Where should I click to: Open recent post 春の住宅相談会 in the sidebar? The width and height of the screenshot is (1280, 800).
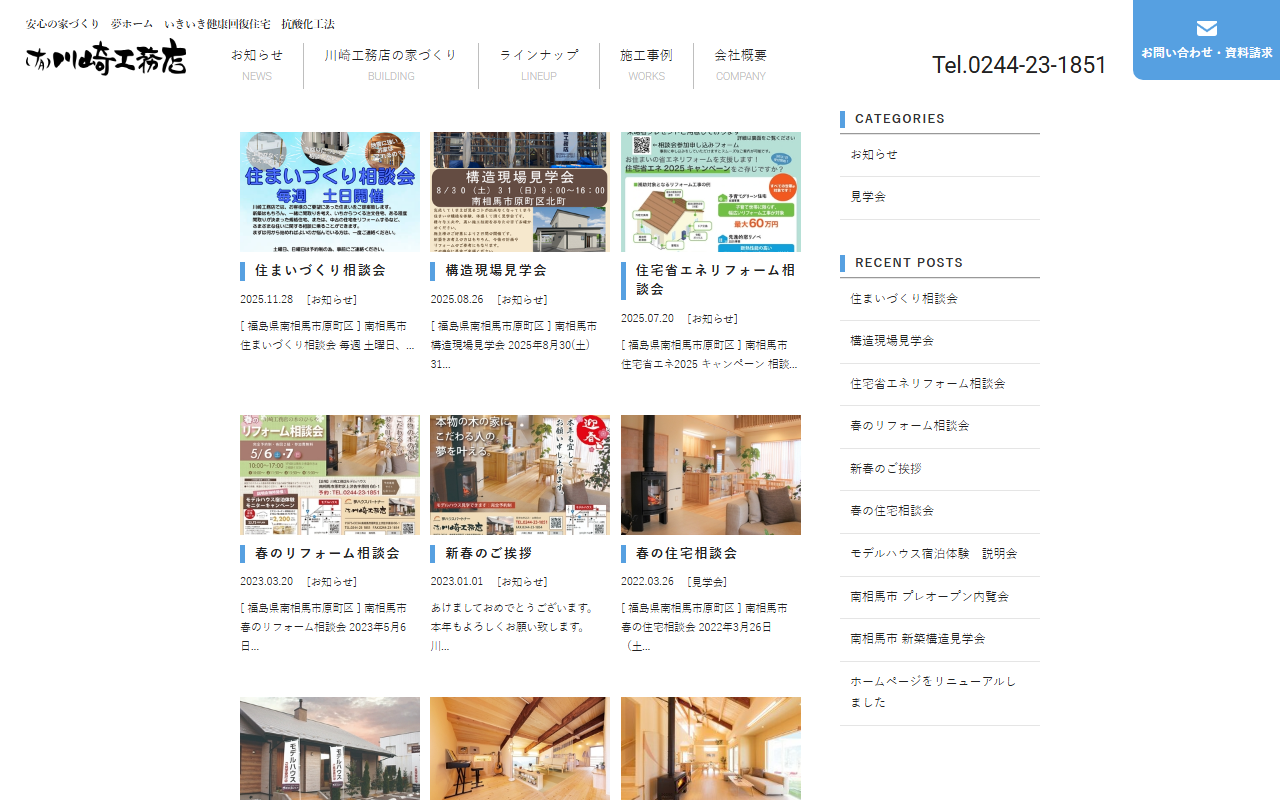[940, 511]
